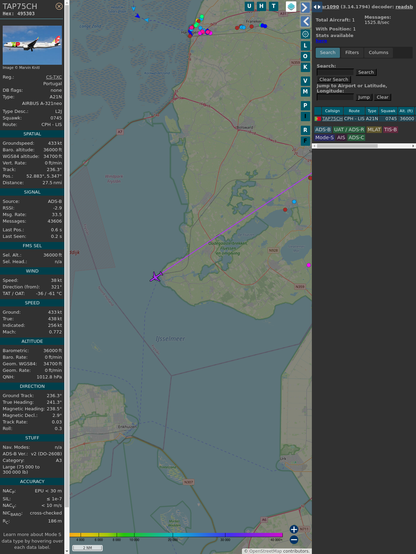416x554 pixels.
Task: Open the stats 'here' link
Action: click(x=321, y=41)
